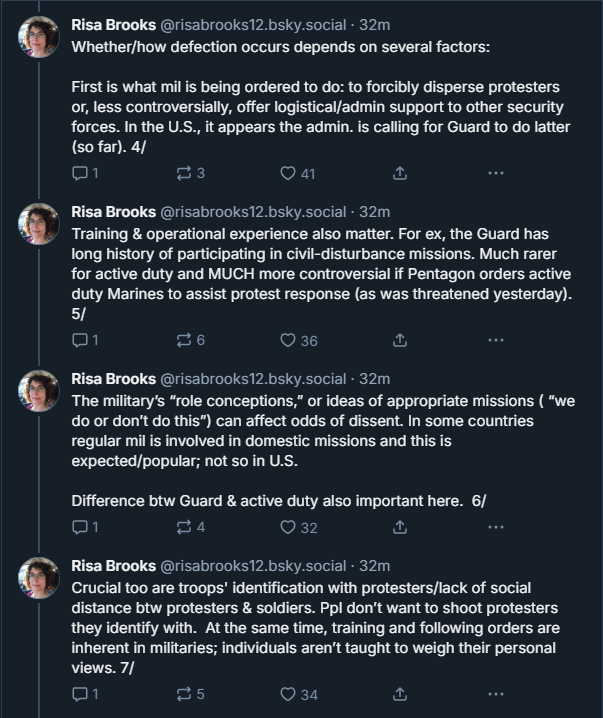
Task: Like the post with 34 likes
Action: pyautogui.click(x=299, y=694)
